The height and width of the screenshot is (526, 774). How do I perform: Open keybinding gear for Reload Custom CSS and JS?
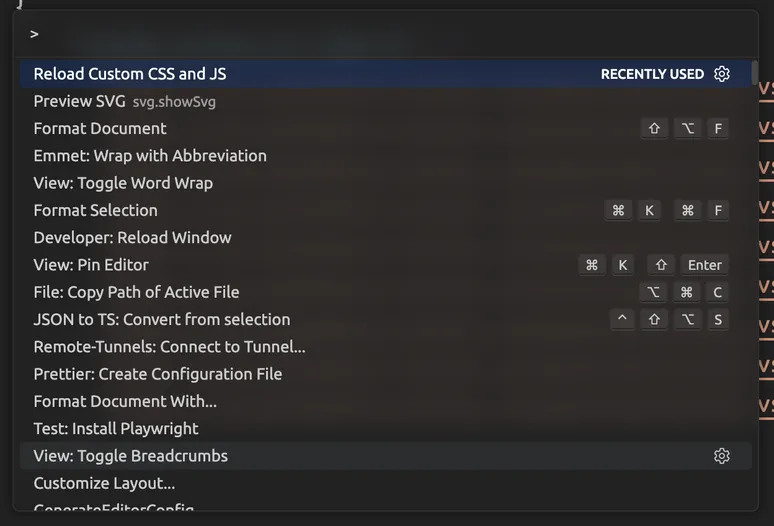(x=722, y=74)
